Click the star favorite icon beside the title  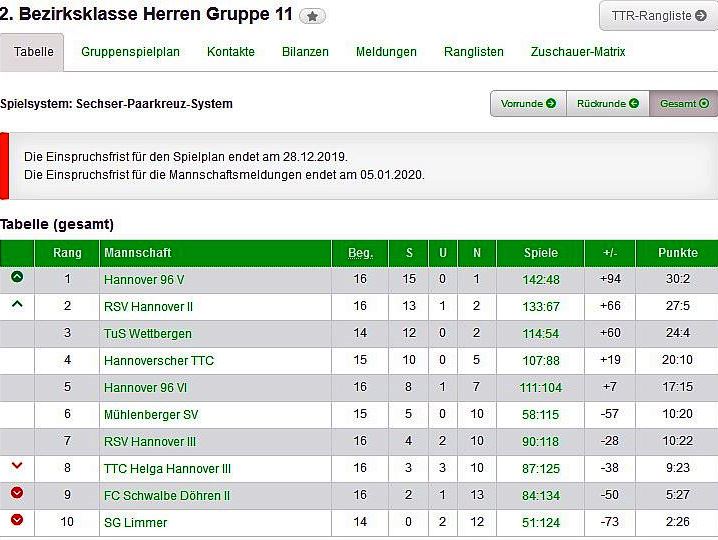pyautogui.click(x=312, y=16)
